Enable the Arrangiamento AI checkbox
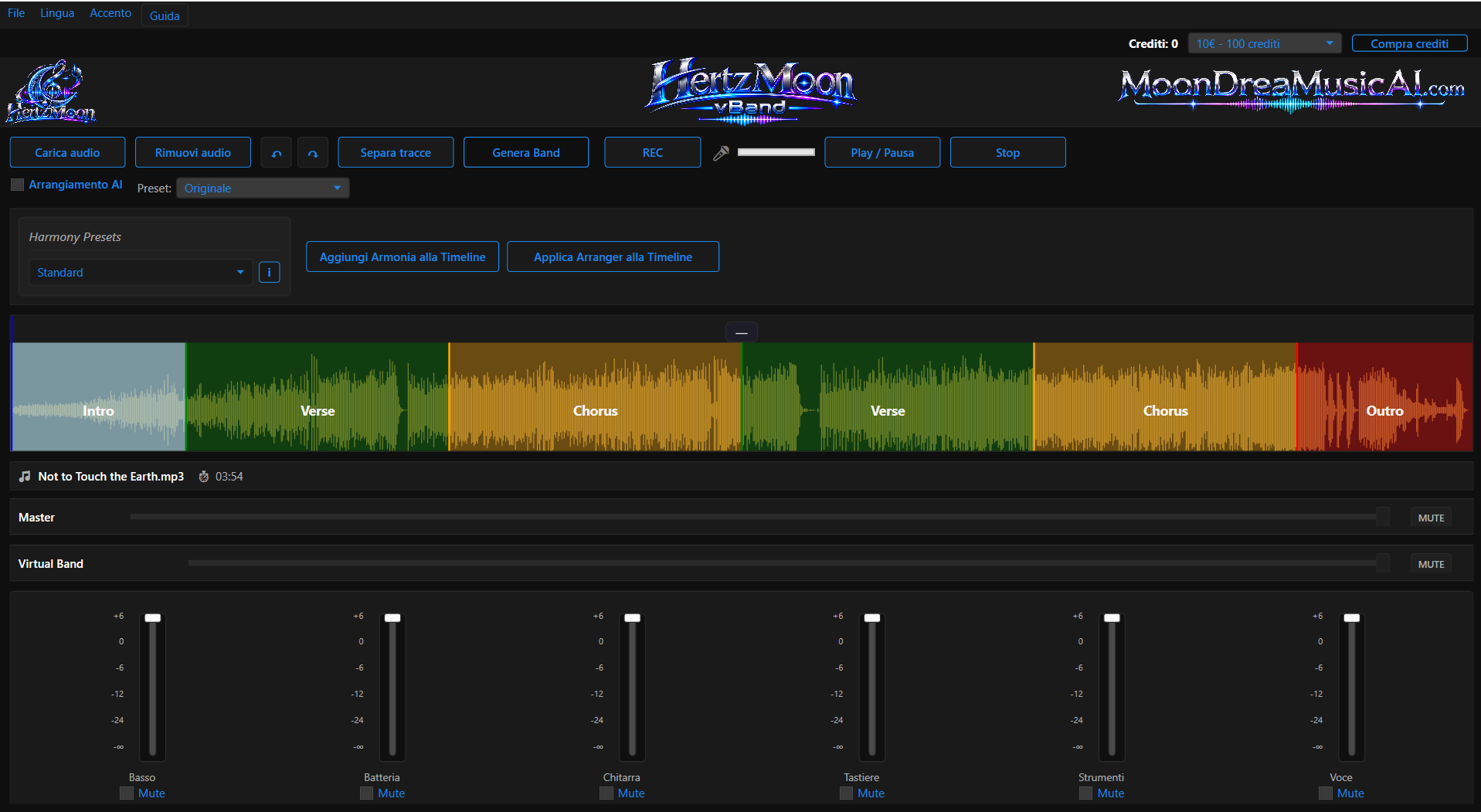This screenshot has height=812, width=1481. point(17,185)
